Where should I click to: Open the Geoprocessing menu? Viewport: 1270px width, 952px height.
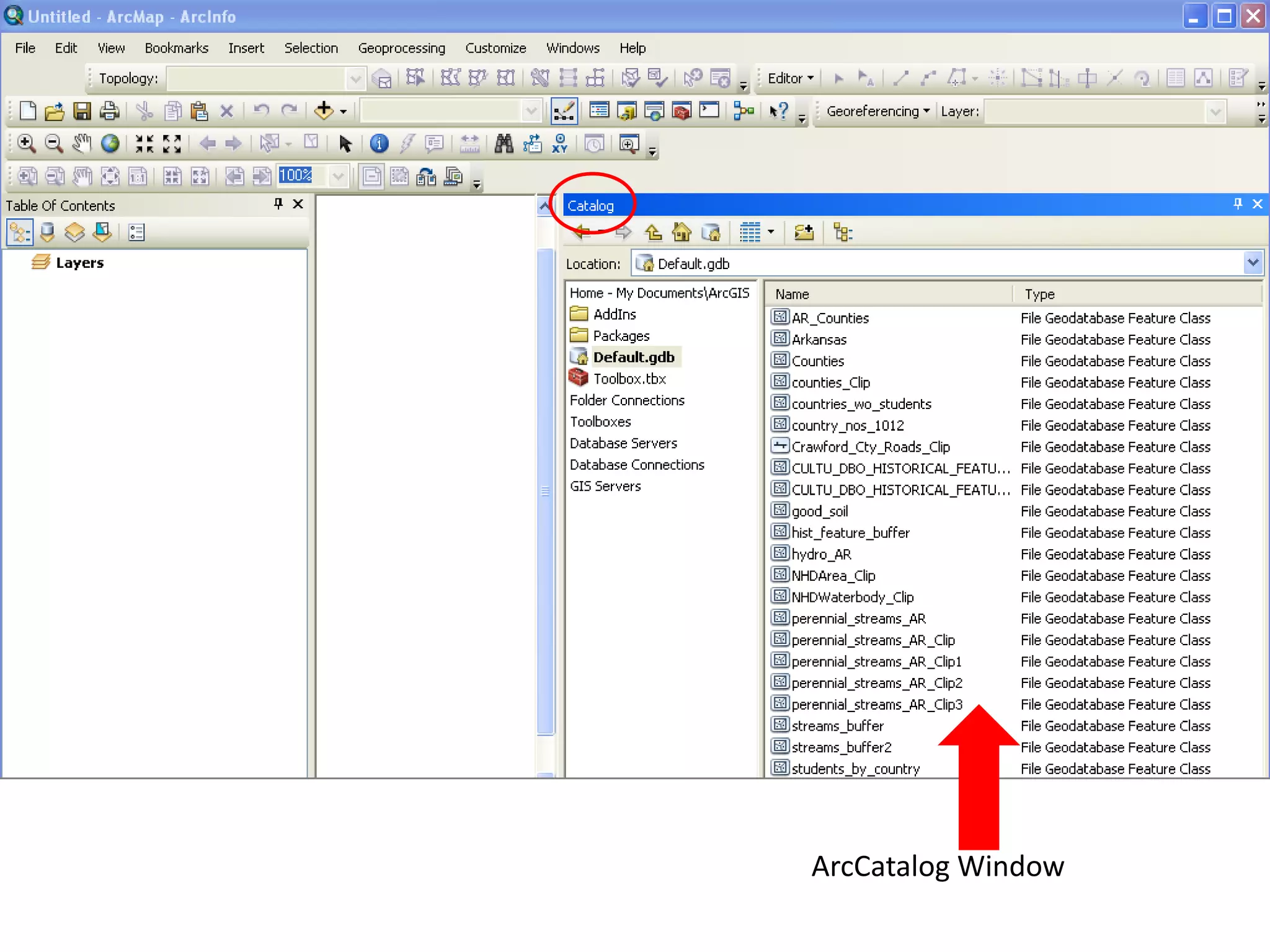(x=401, y=48)
